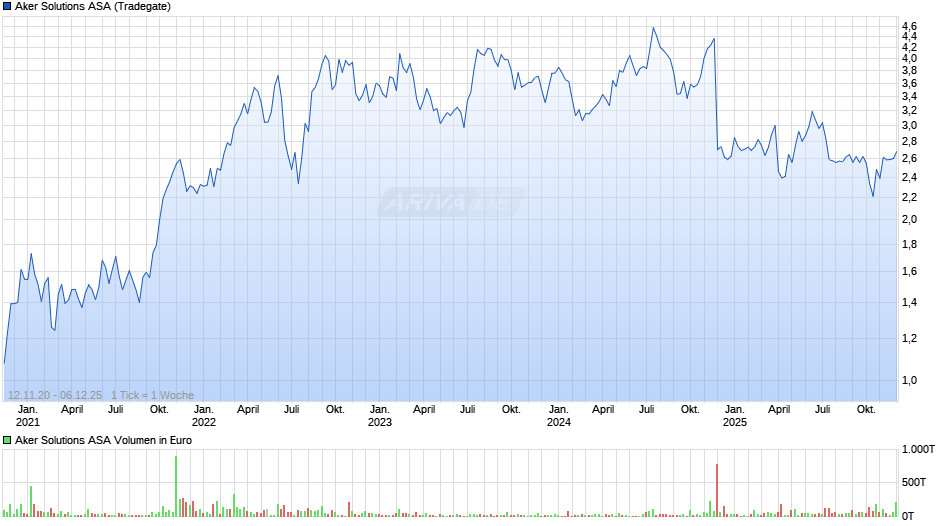Click the 4,0 price axis label

click(909, 58)
